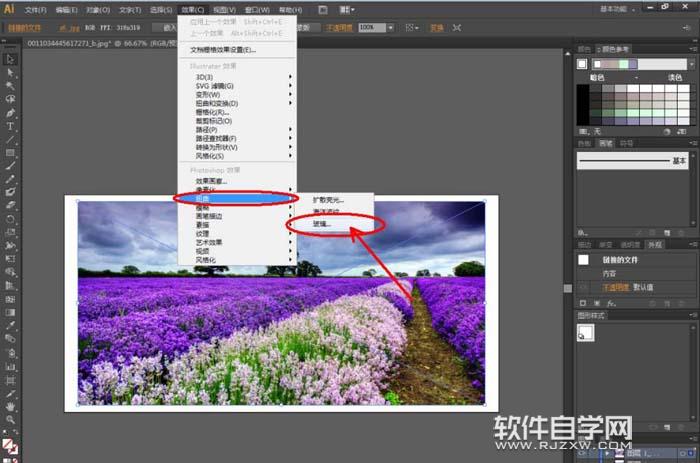Select the Slice tool
This screenshot has height=463, width=700.
(x=10, y=394)
